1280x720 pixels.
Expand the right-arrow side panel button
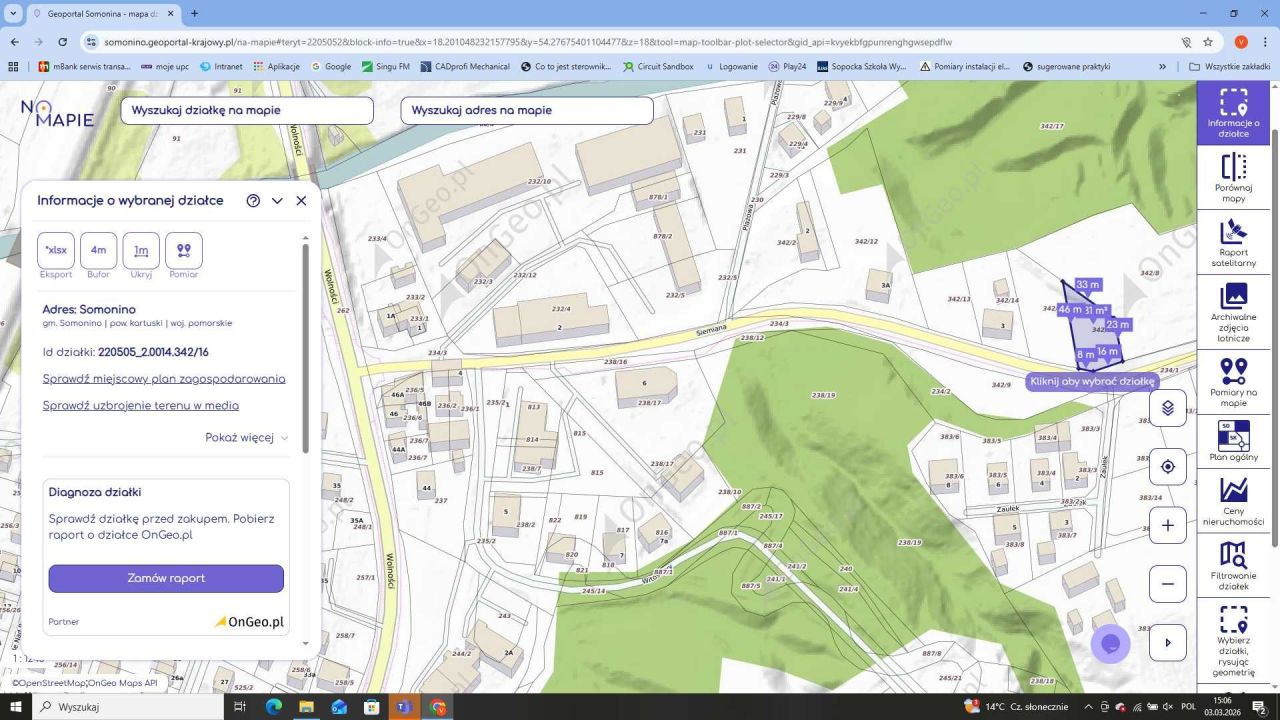click(1167, 643)
